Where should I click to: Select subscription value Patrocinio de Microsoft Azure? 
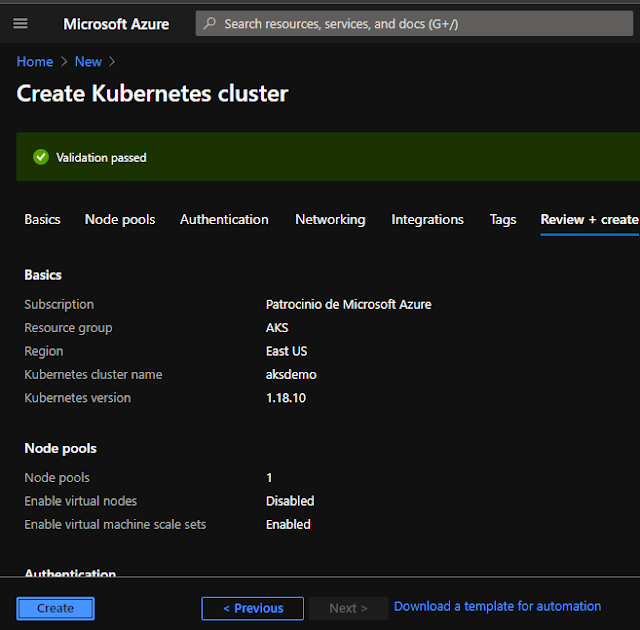point(349,304)
